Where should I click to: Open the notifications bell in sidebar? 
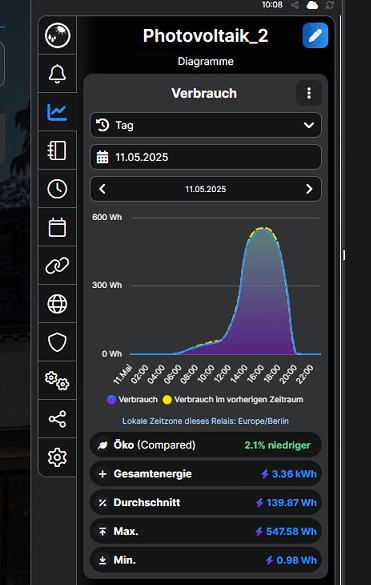[57, 73]
